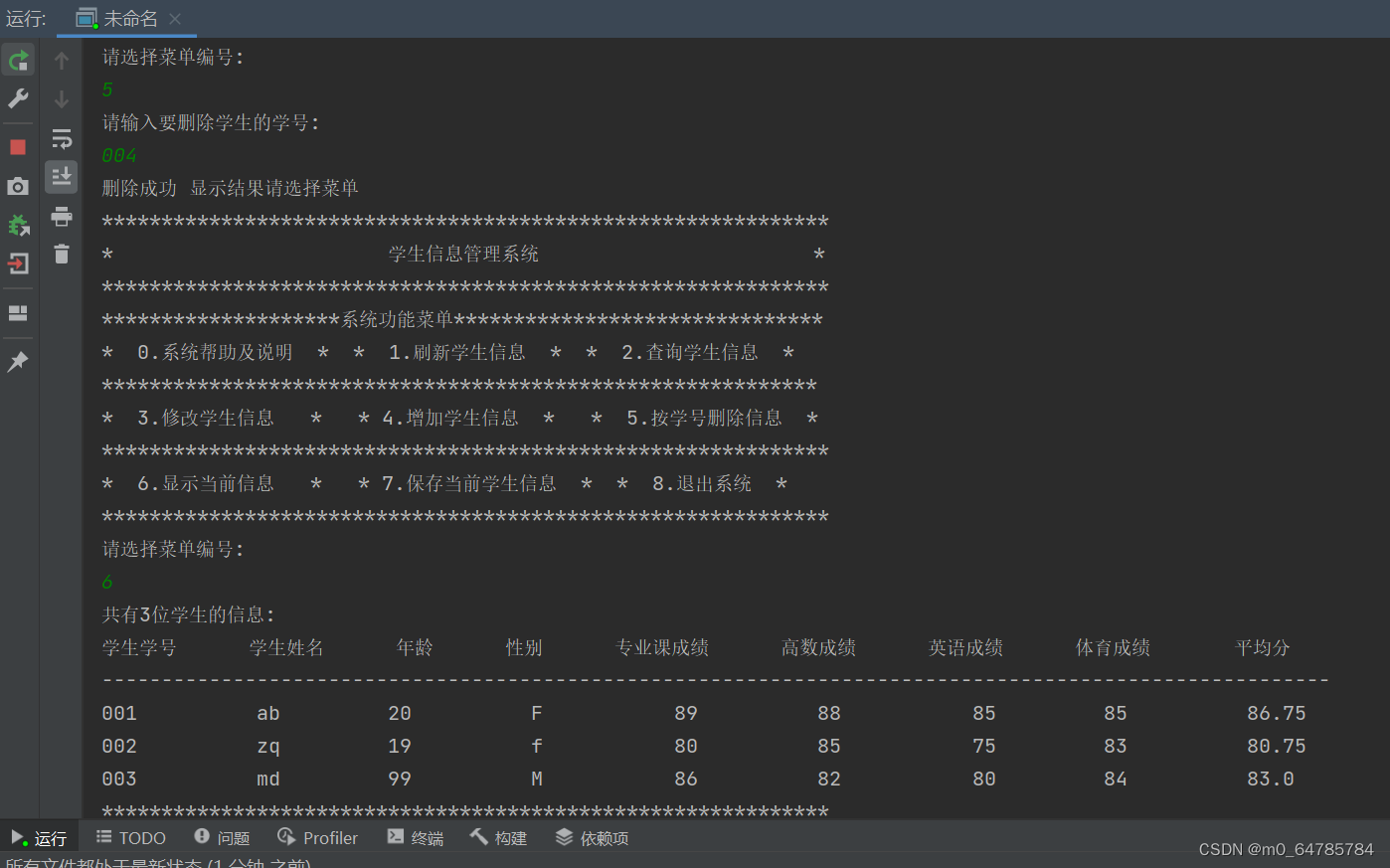Viewport: 1390px width, 868px height.
Task: Click the down arrow in the console gutter
Action: (62, 99)
